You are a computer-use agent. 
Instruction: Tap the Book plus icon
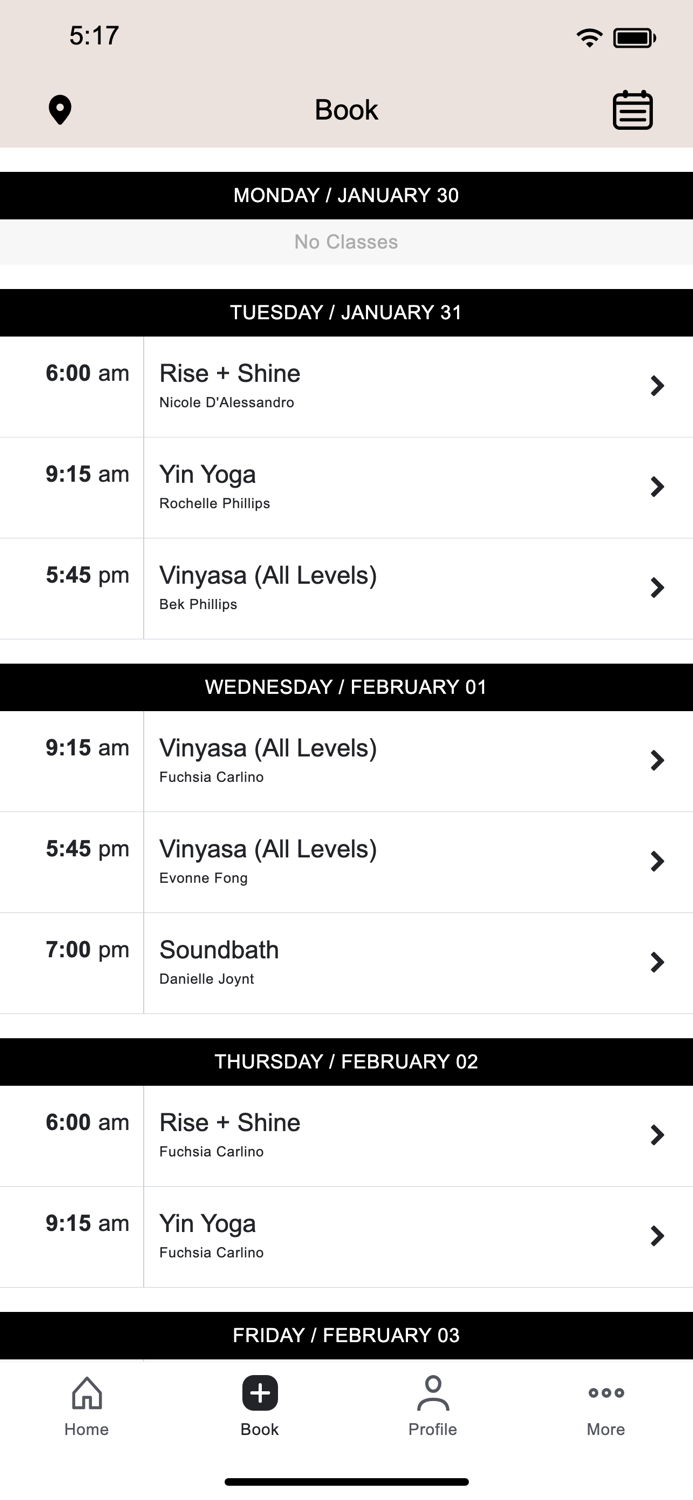click(259, 1392)
